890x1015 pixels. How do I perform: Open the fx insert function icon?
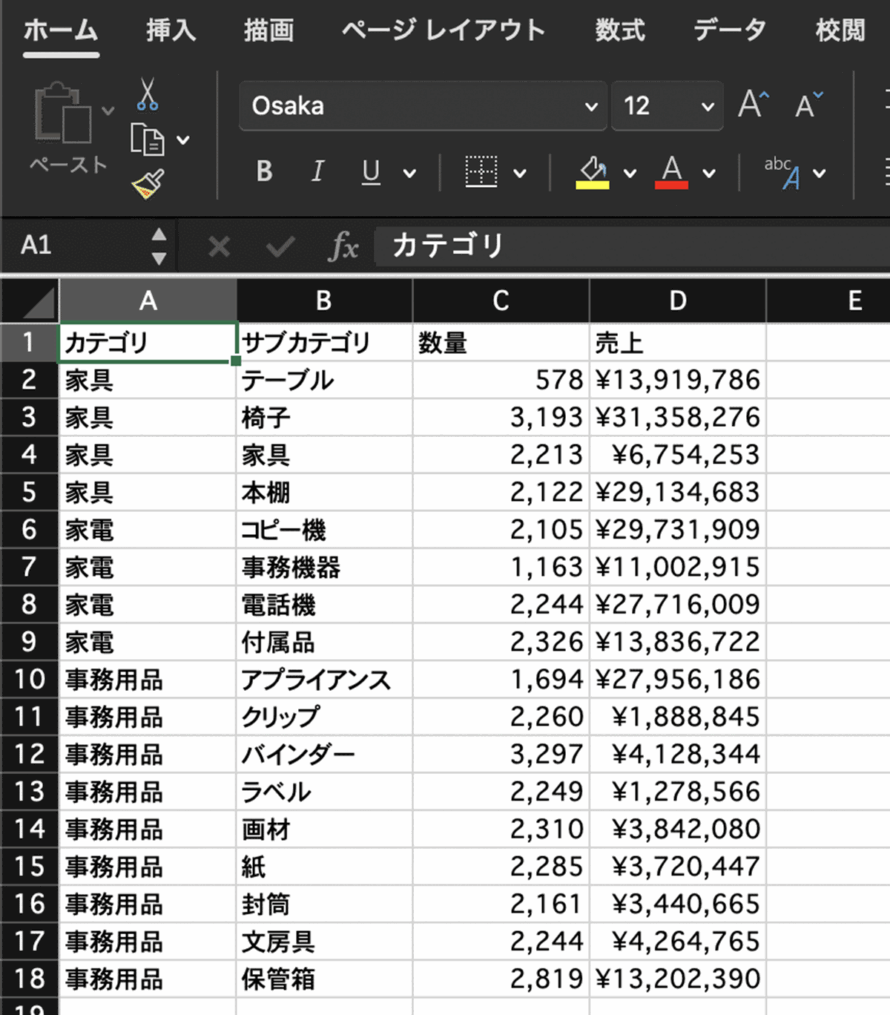click(x=344, y=247)
